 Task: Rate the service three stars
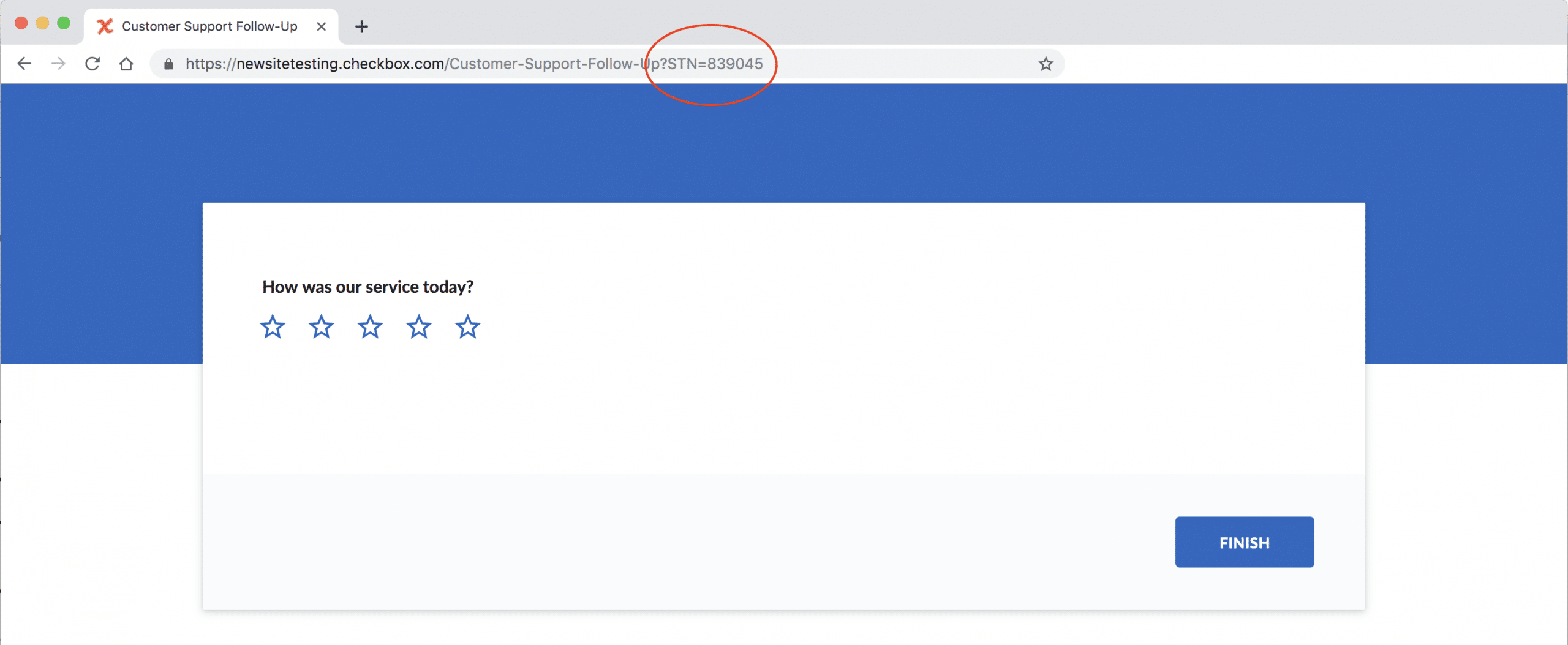370,326
